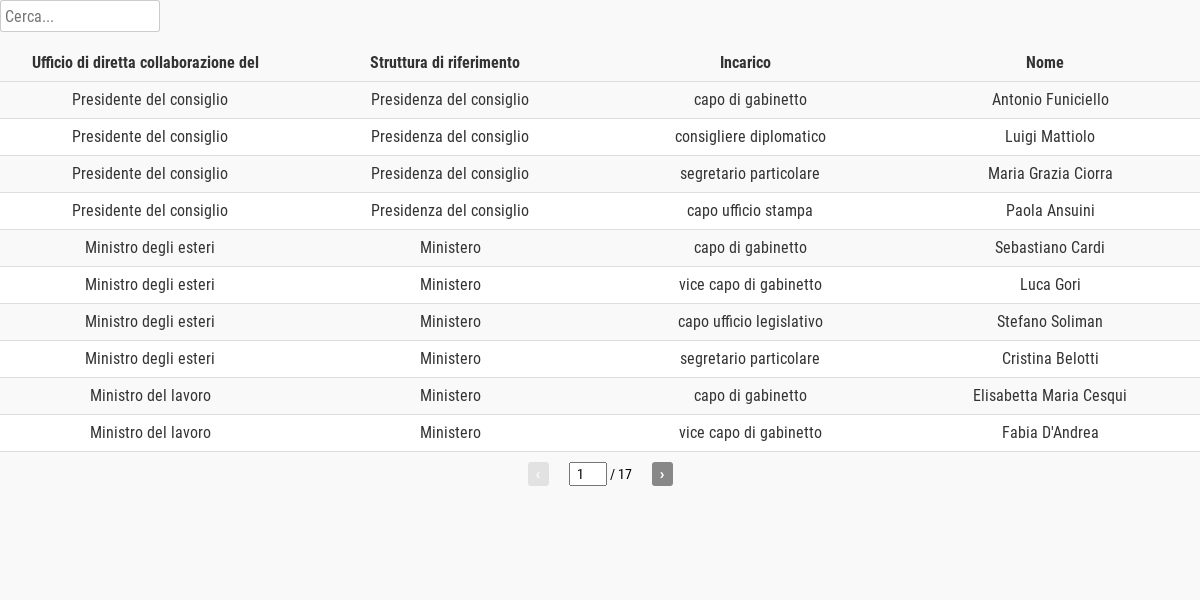Focus the Cerca search field

[x=80, y=16]
